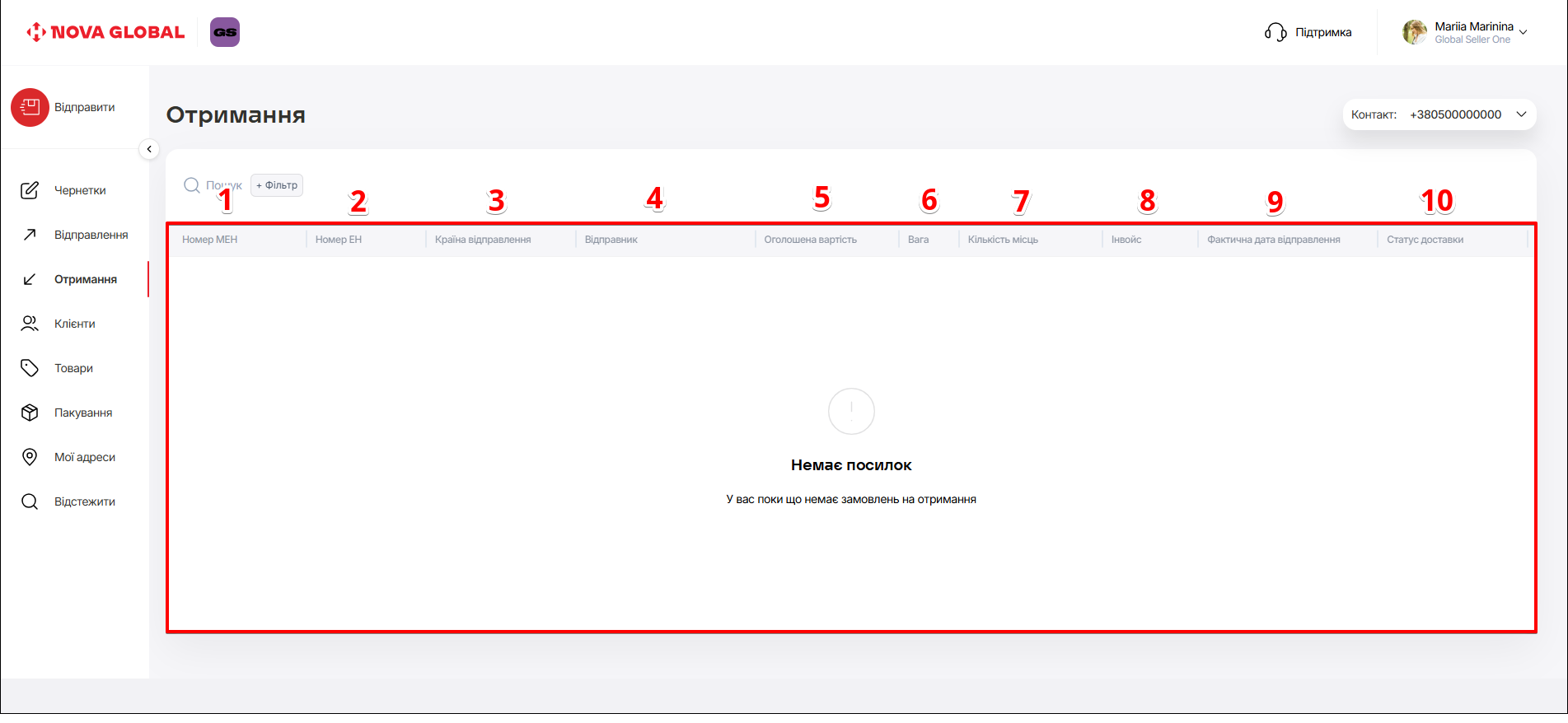1568x723 pixels.
Task: Click the purple GS badge icon
Action: pos(225,32)
